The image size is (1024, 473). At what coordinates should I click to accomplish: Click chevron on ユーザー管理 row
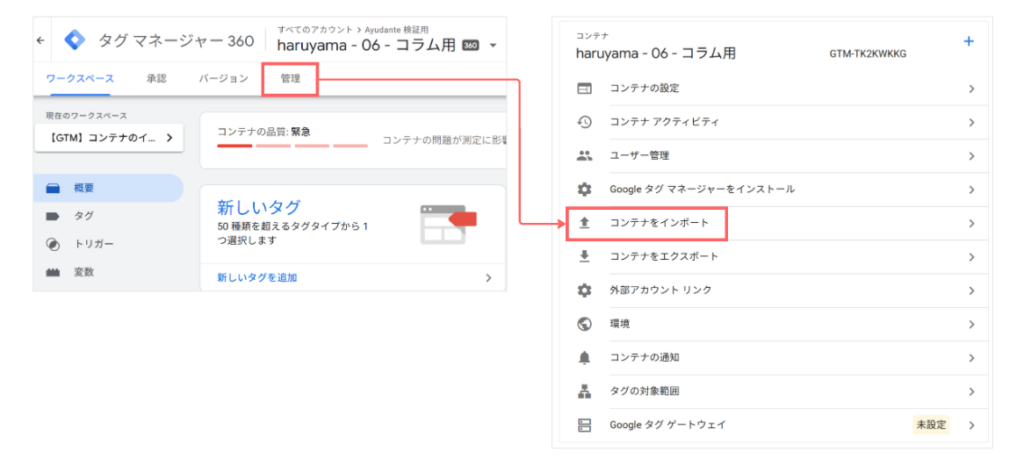point(972,157)
